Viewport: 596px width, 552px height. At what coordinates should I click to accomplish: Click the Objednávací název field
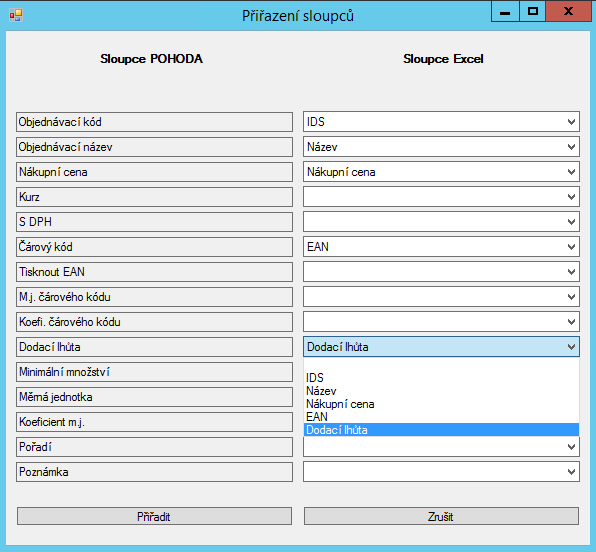coord(154,147)
